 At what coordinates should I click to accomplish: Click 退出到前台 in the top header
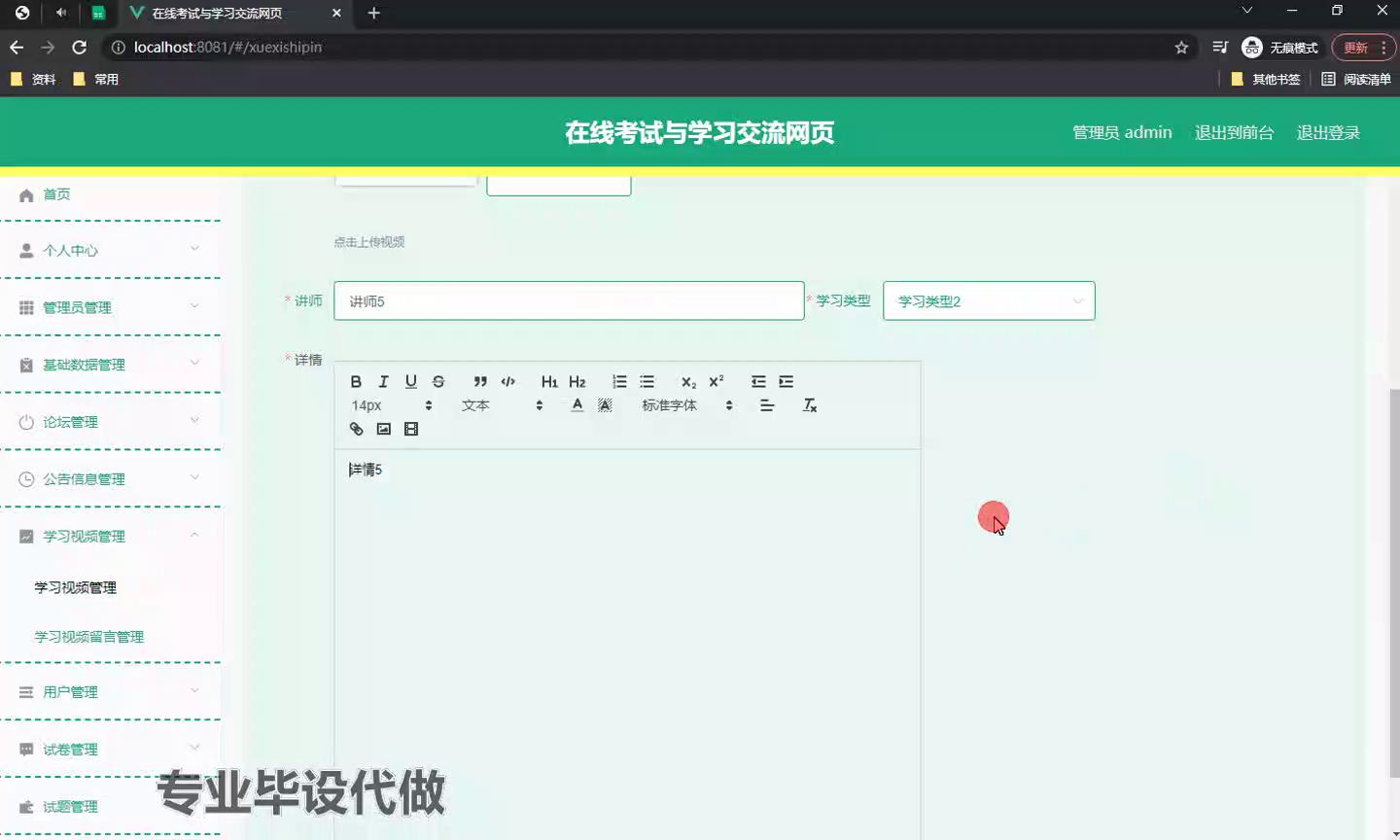[x=1234, y=133]
